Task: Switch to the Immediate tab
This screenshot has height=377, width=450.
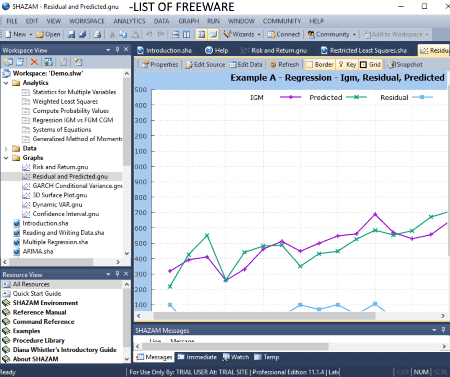Action: pos(197,357)
